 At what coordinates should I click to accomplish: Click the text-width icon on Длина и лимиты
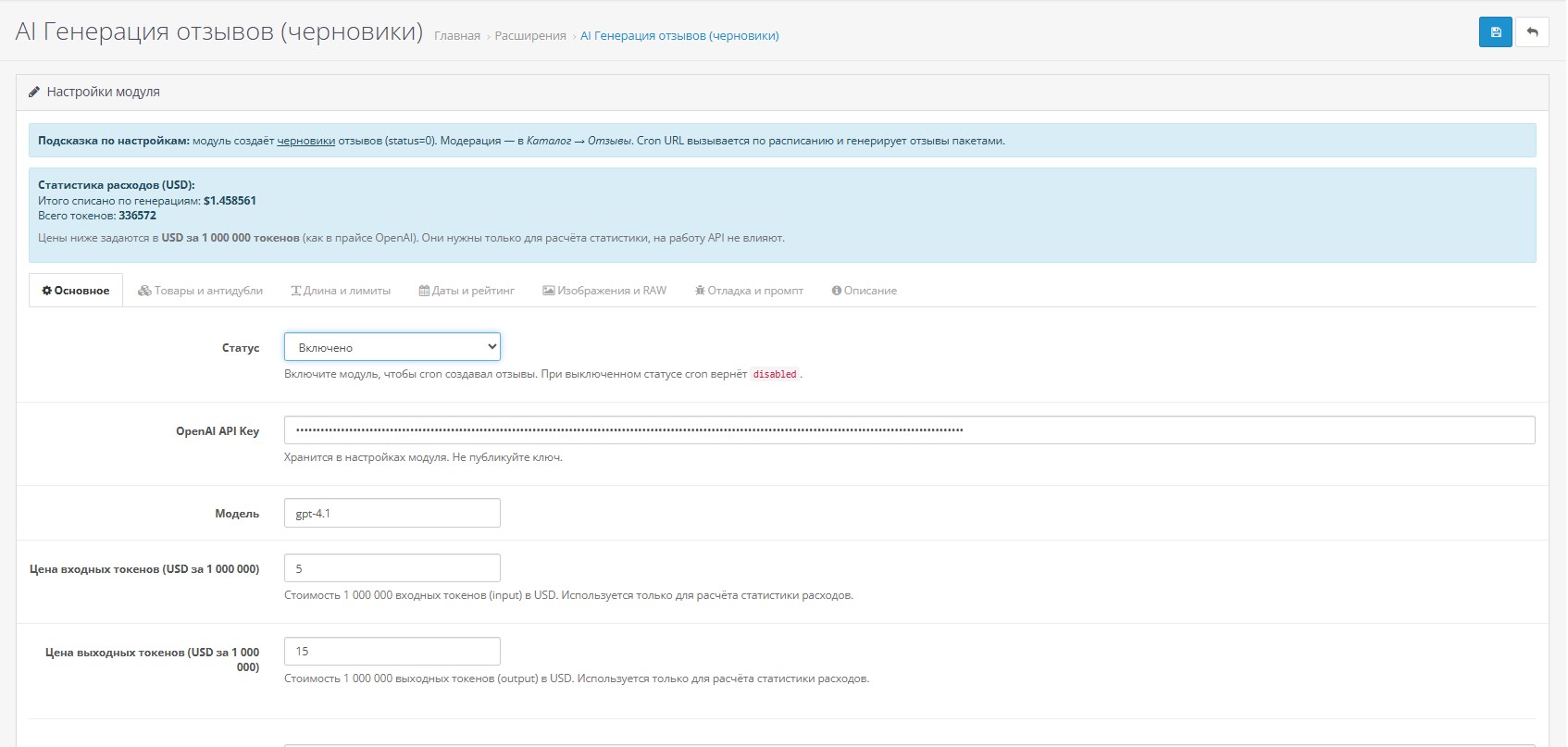click(x=296, y=291)
